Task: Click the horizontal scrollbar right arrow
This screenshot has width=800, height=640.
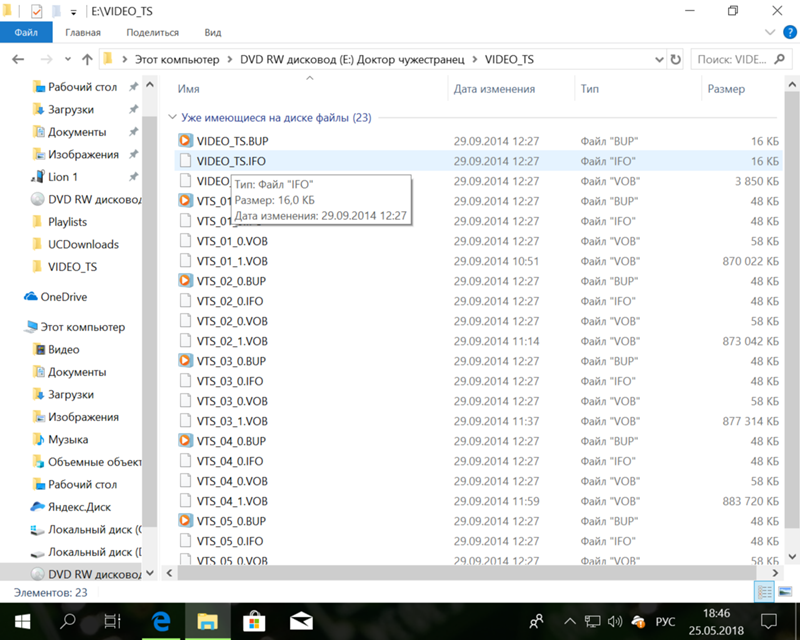Action: point(776,573)
